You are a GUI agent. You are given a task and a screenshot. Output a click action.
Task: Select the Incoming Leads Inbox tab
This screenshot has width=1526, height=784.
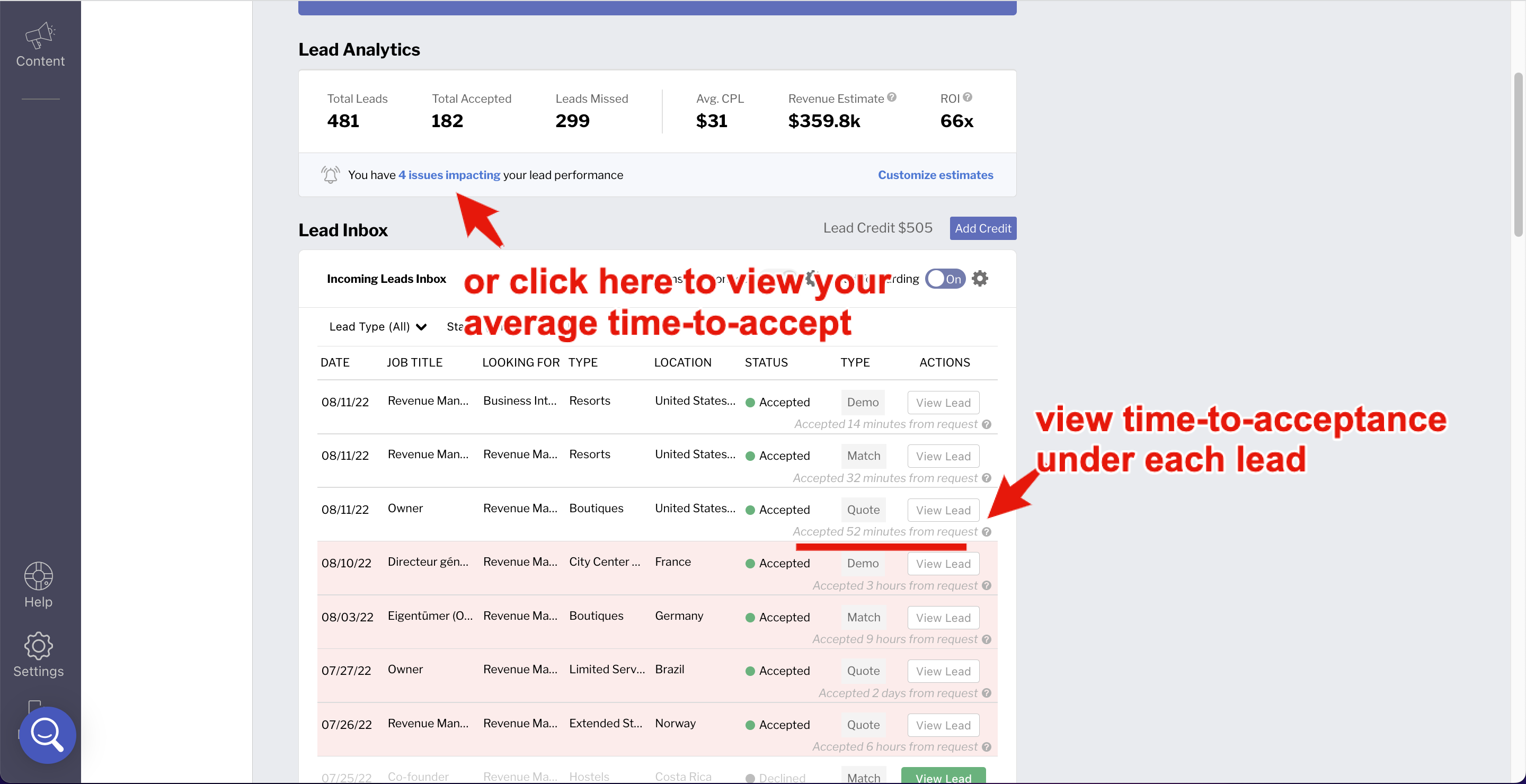(386, 279)
